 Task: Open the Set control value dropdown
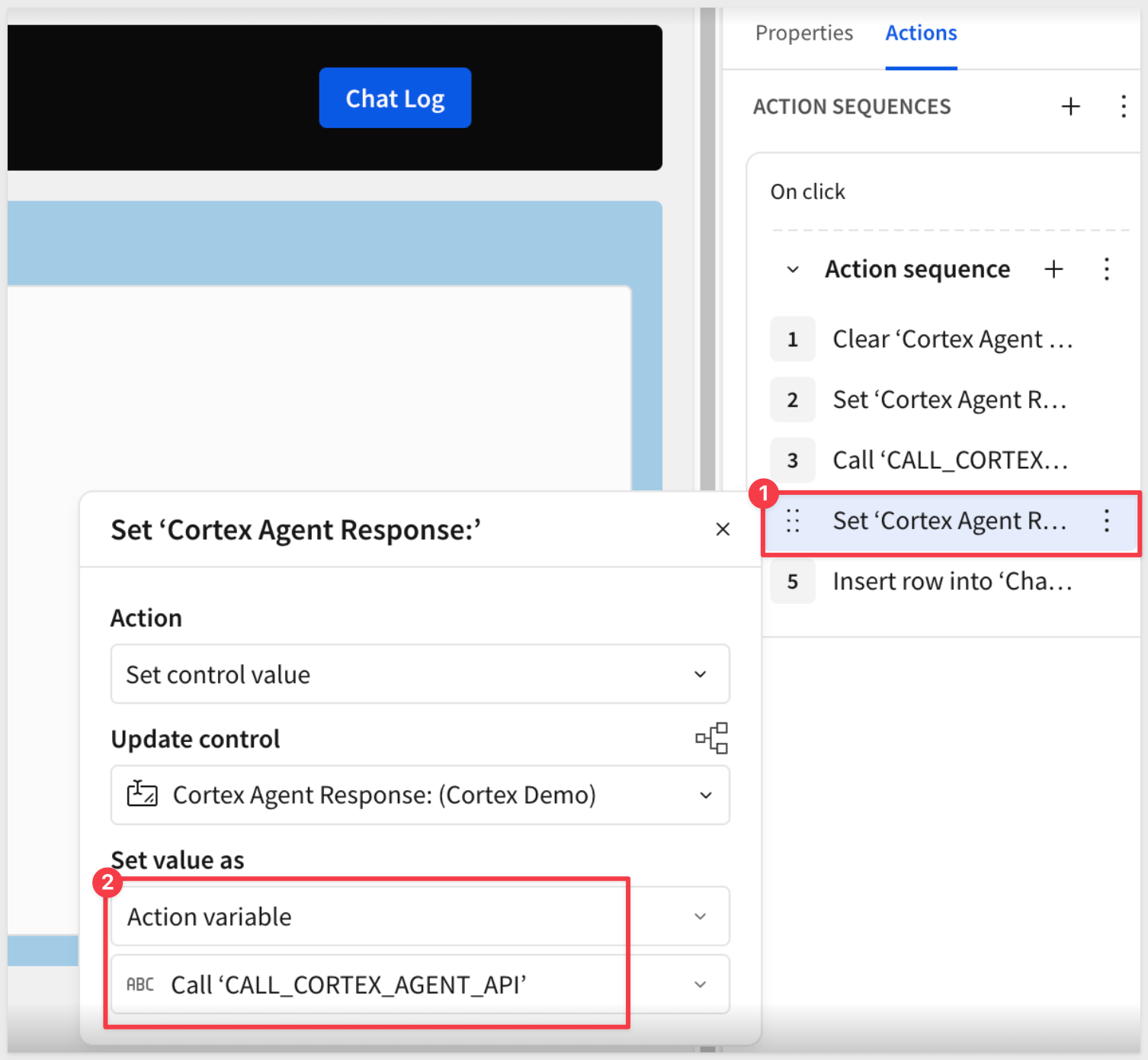pyautogui.click(x=419, y=674)
